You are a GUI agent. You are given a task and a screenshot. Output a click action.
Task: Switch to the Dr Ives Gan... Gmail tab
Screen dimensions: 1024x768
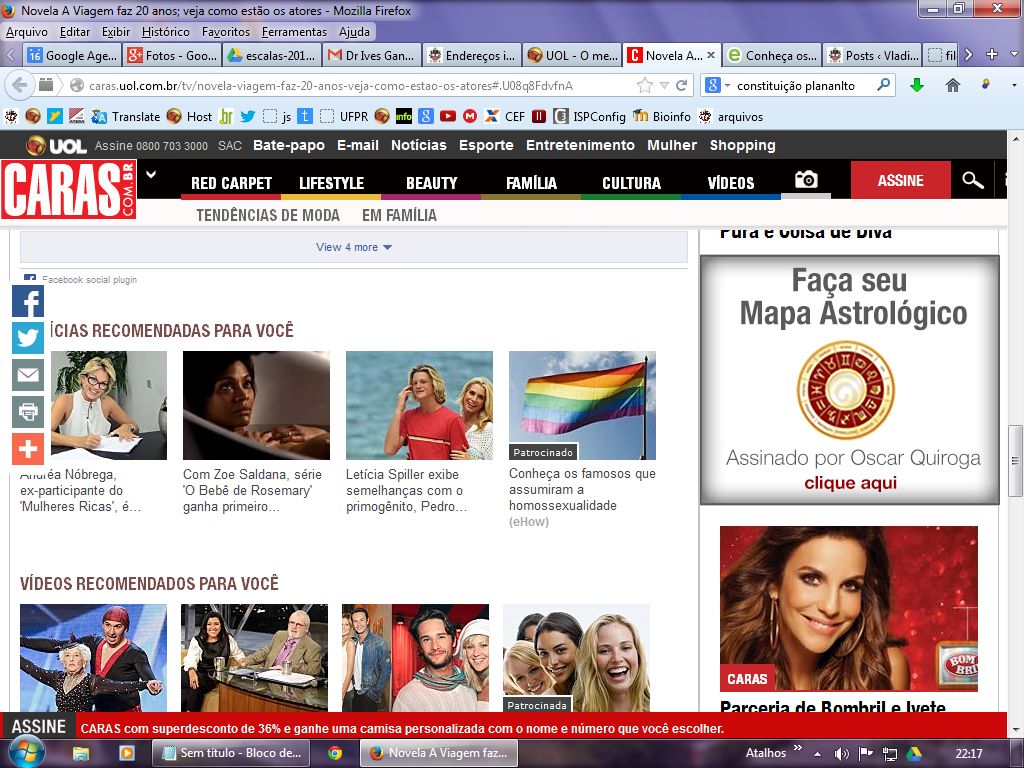pos(372,56)
